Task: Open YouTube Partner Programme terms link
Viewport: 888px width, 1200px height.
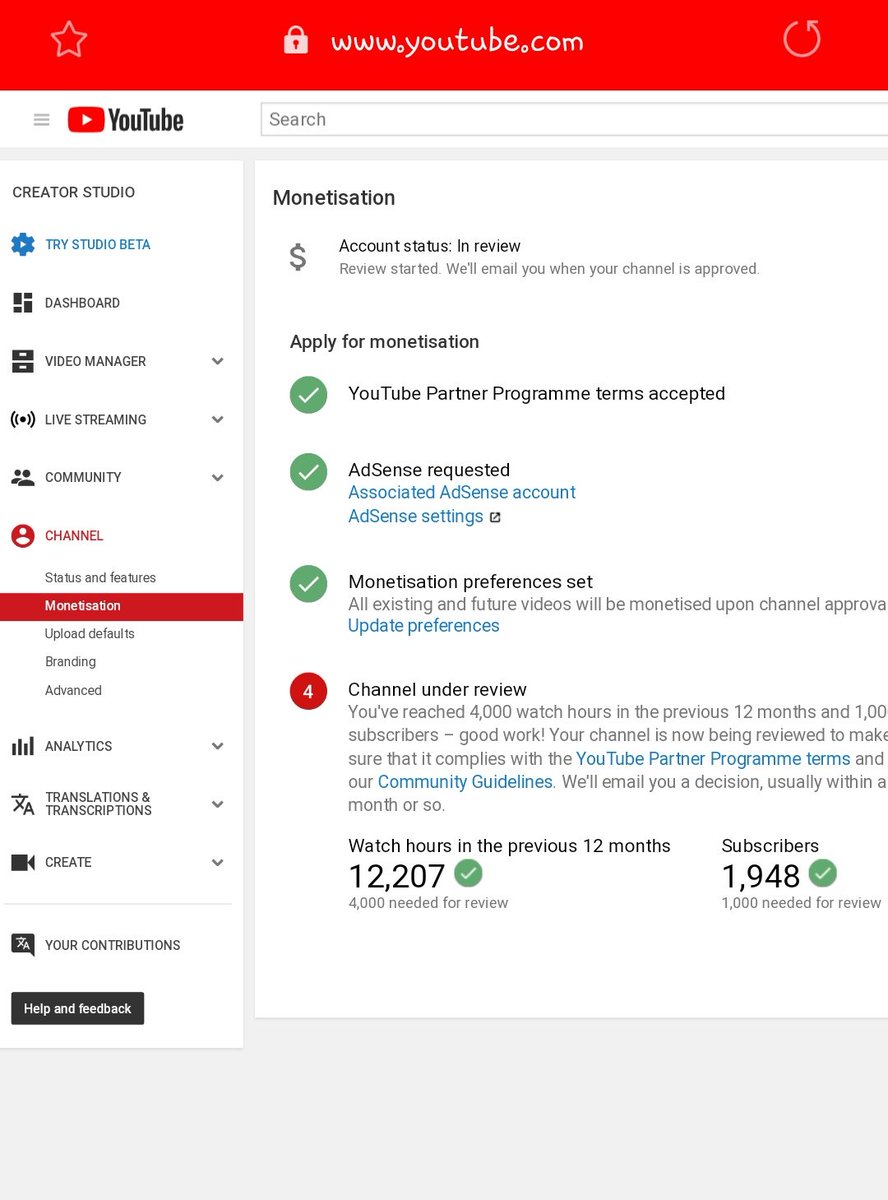Action: 713,759
